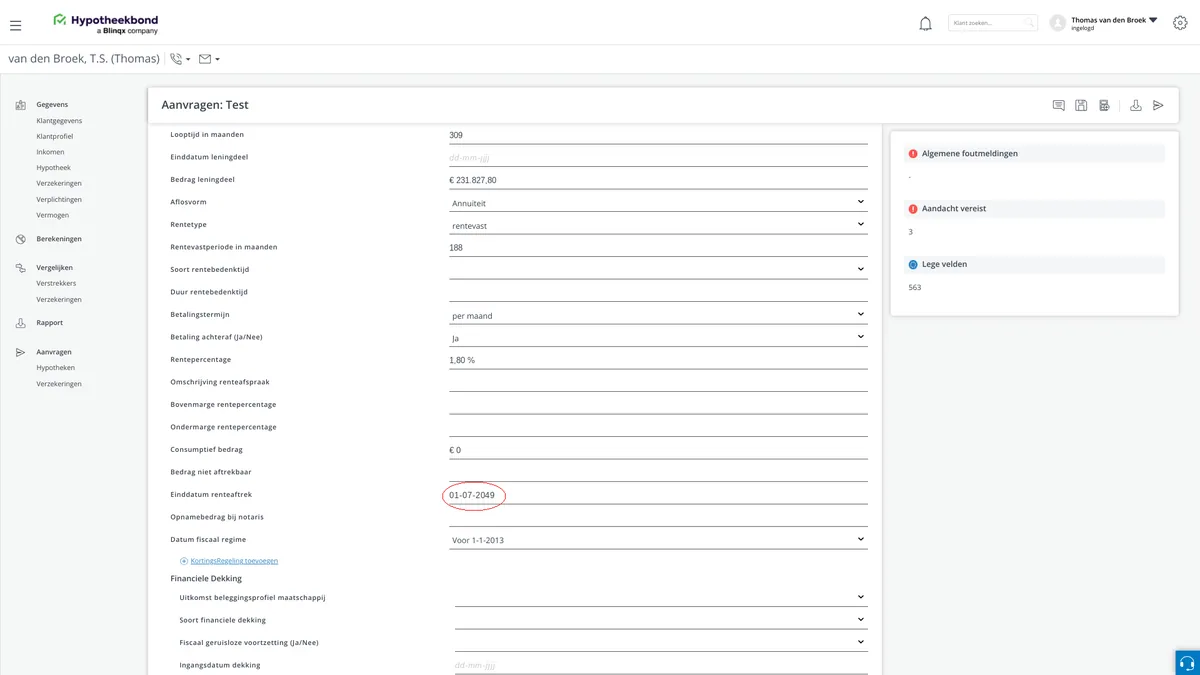Viewport: 1200px width, 675px height.
Task: Click the calculator icon in Aanvragen toolbar
Action: pyautogui.click(x=1104, y=105)
